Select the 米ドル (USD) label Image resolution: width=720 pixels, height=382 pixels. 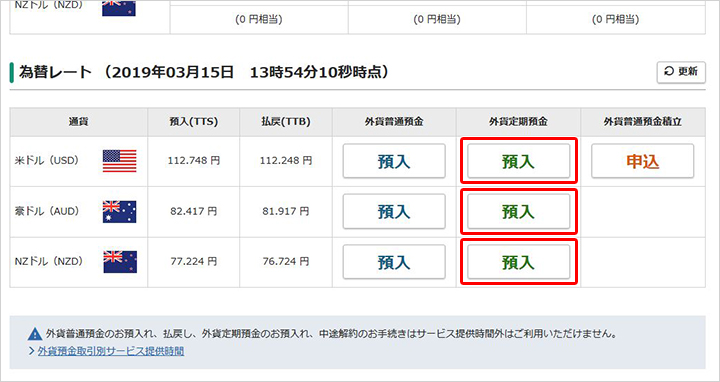coord(47,161)
